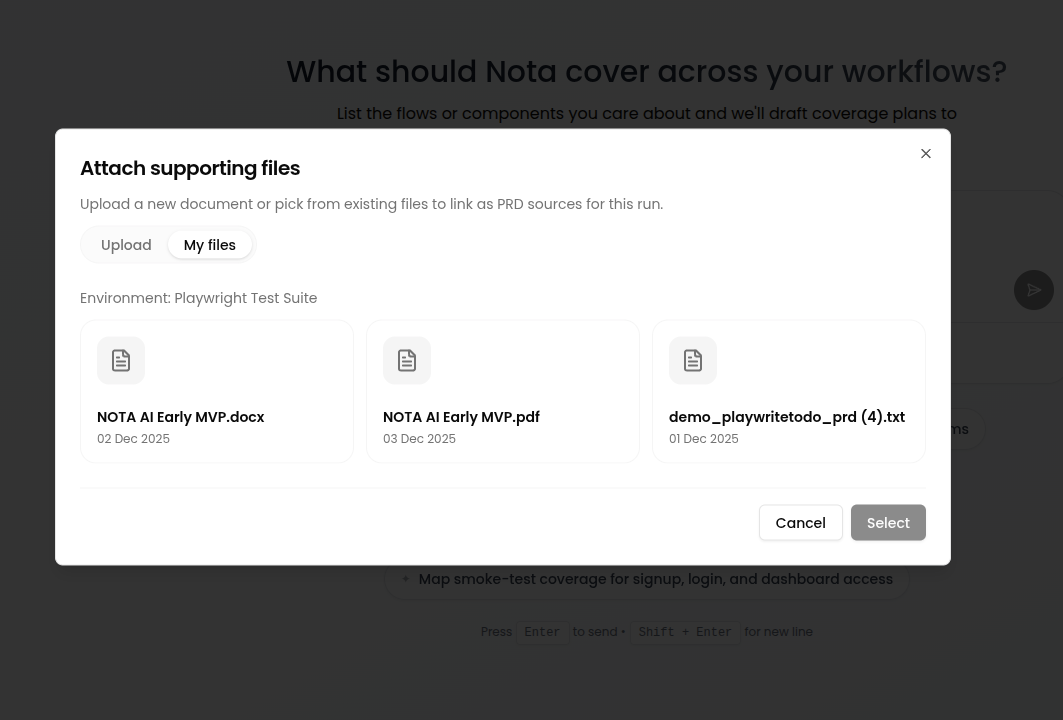Switch to the Upload tab
This screenshot has height=720, width=1063.
click(126, 245)
